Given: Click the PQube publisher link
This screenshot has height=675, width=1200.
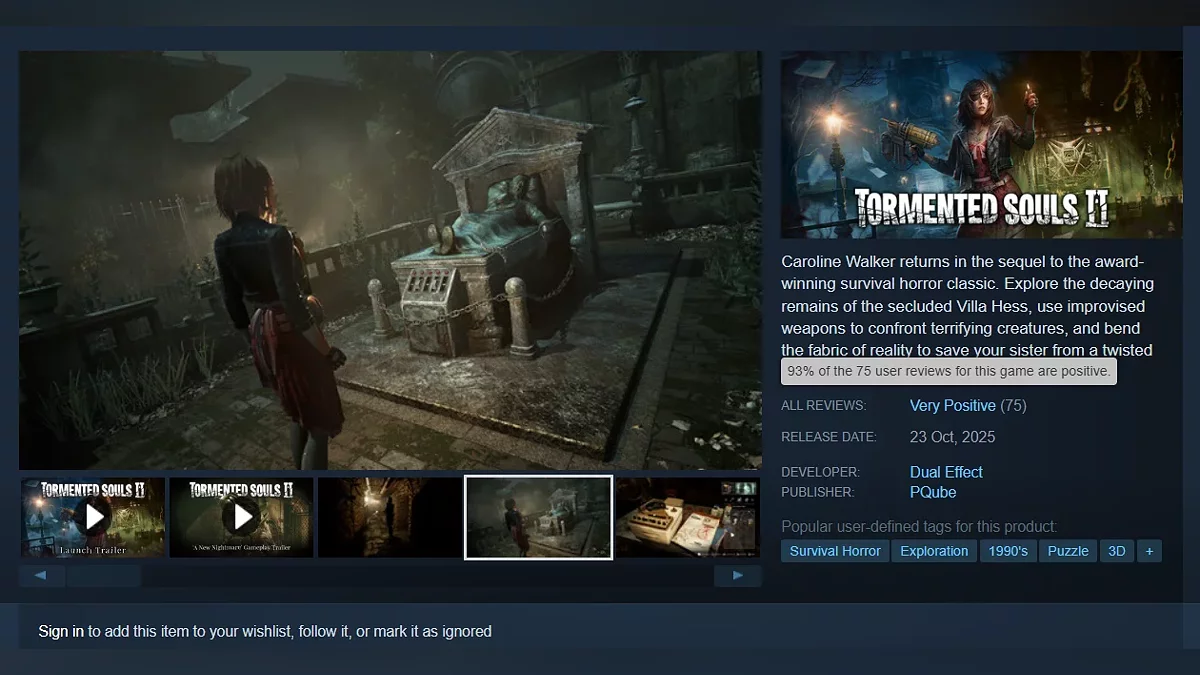Looking at the screenshot, I should click(933, 492).
